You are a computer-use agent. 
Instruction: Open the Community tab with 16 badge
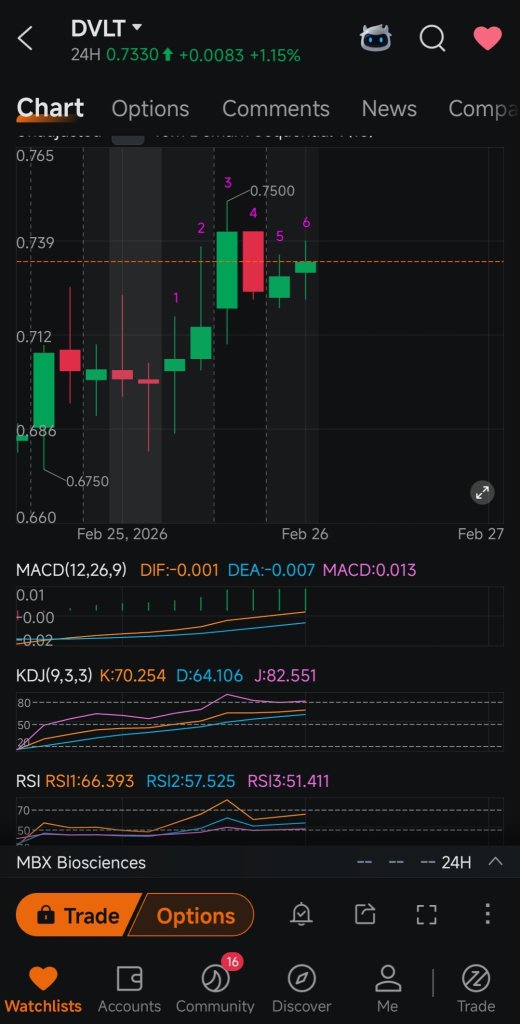[215, 987]
